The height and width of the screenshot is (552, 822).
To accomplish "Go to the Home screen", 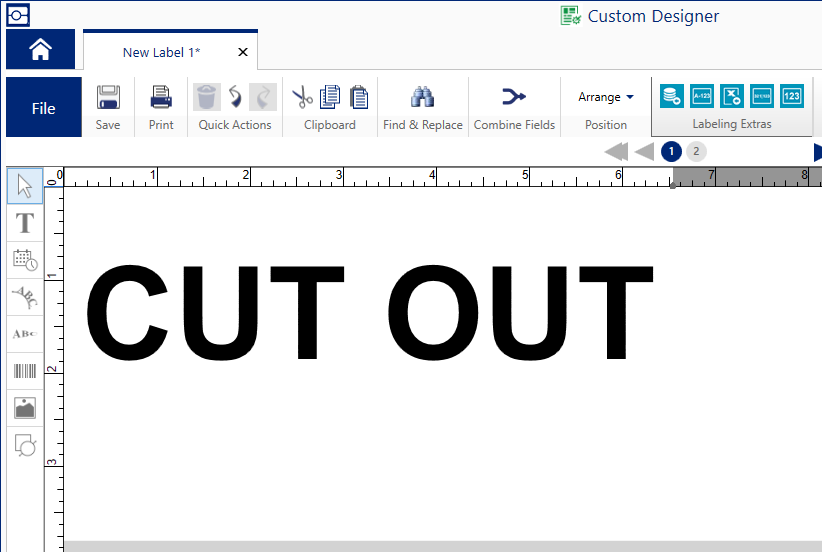I will point(40,49).
